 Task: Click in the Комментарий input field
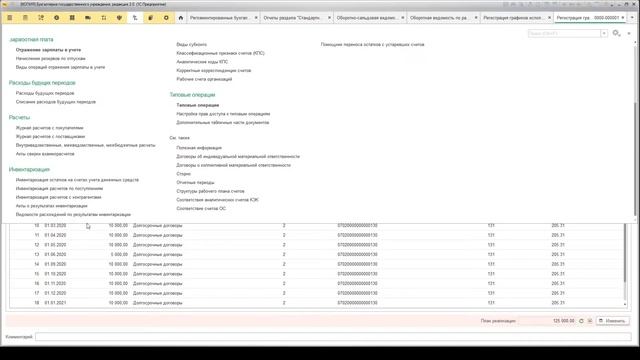[x=333, y=337]
